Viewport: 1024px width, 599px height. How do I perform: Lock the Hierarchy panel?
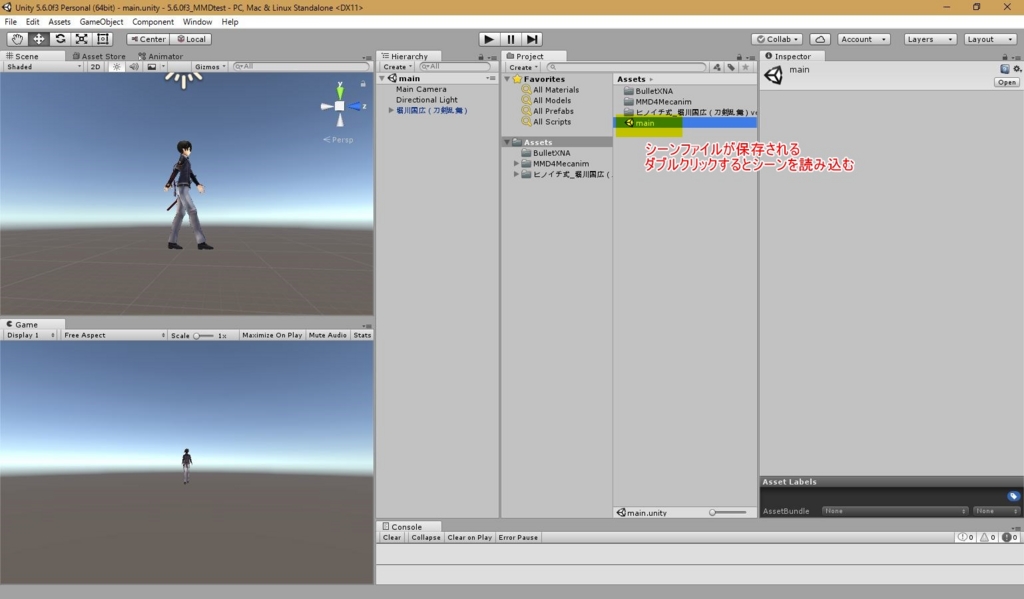click(481, 57)
